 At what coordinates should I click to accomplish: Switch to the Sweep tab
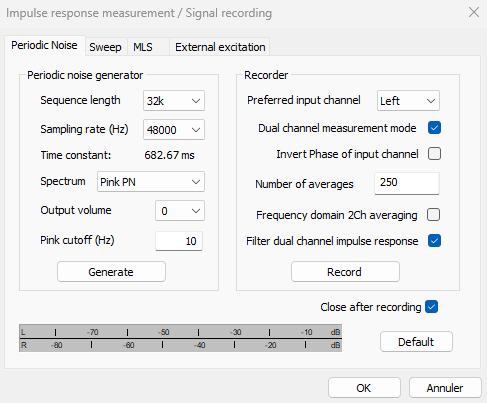(106, 47)
